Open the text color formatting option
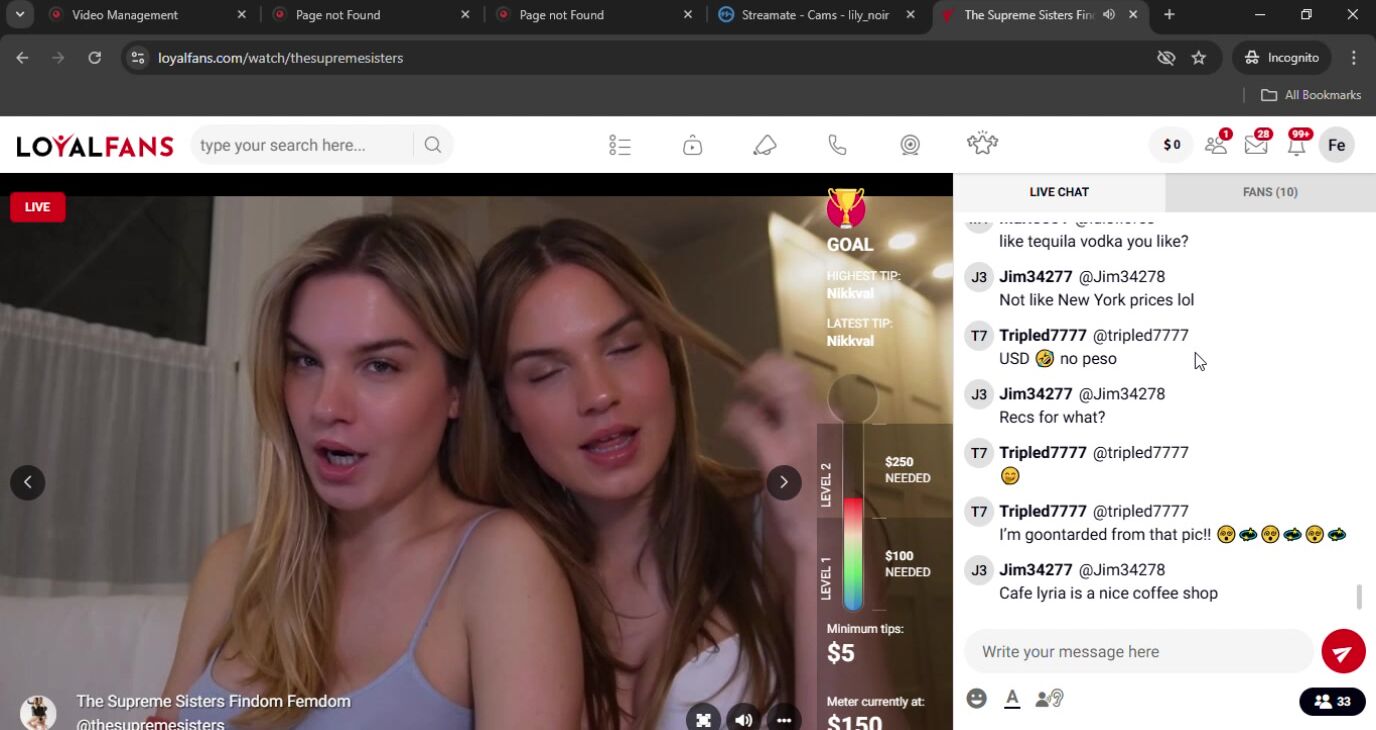Viewport: 1376px width, 730px height. 1012,699
